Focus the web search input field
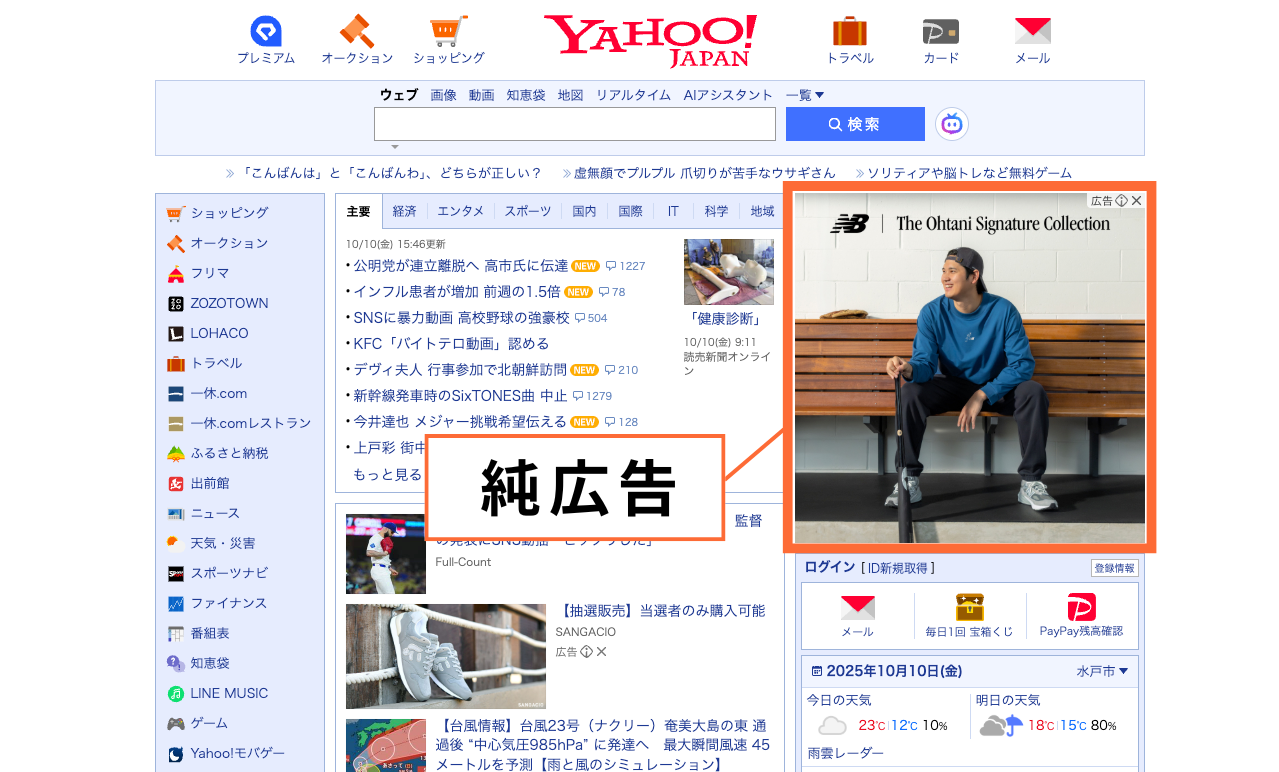The height and width of the screenshot is (772, 1279). [575, 124]
